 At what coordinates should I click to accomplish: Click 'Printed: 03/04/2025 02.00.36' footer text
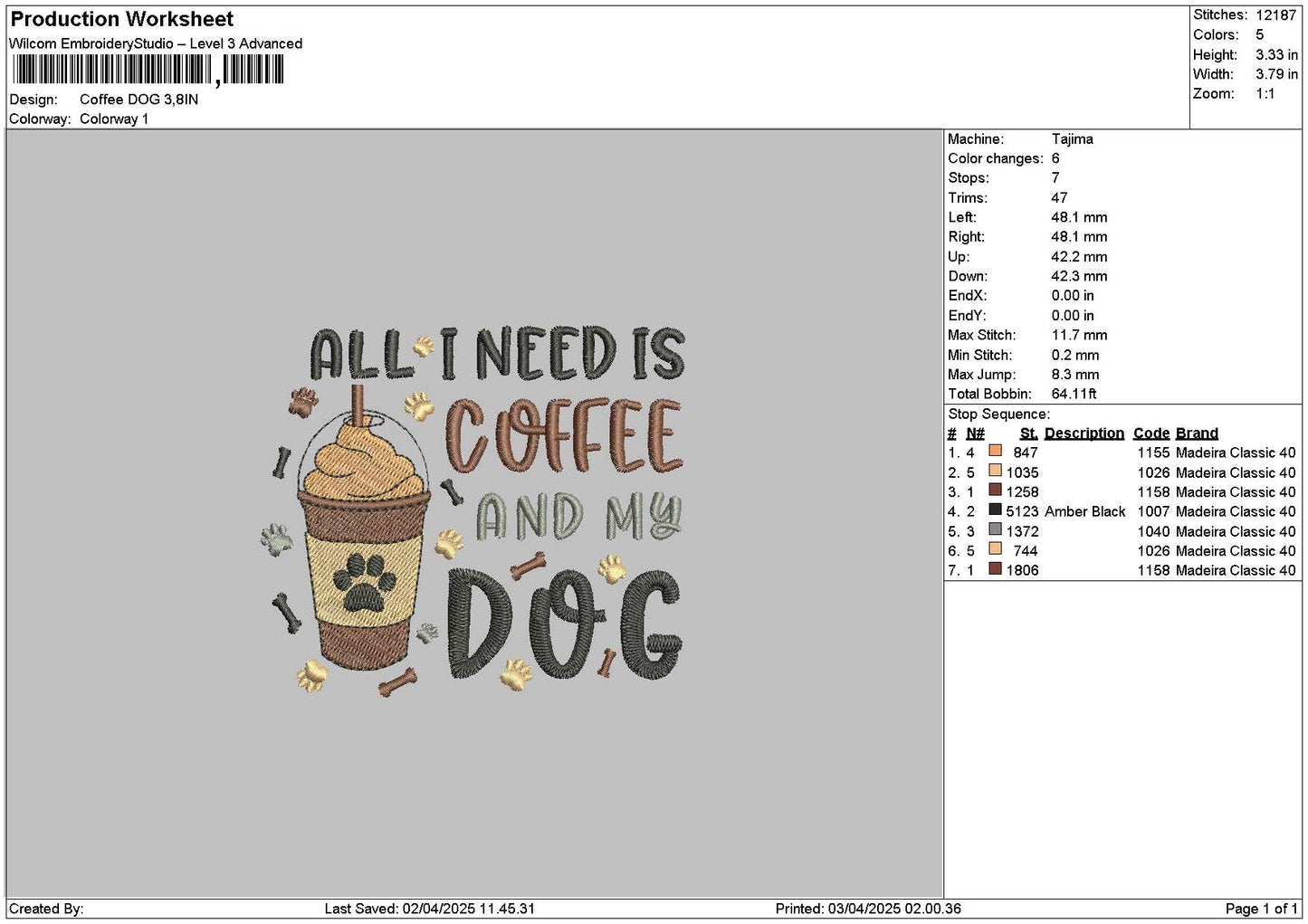pyautogui.click(x=867, y=909)
